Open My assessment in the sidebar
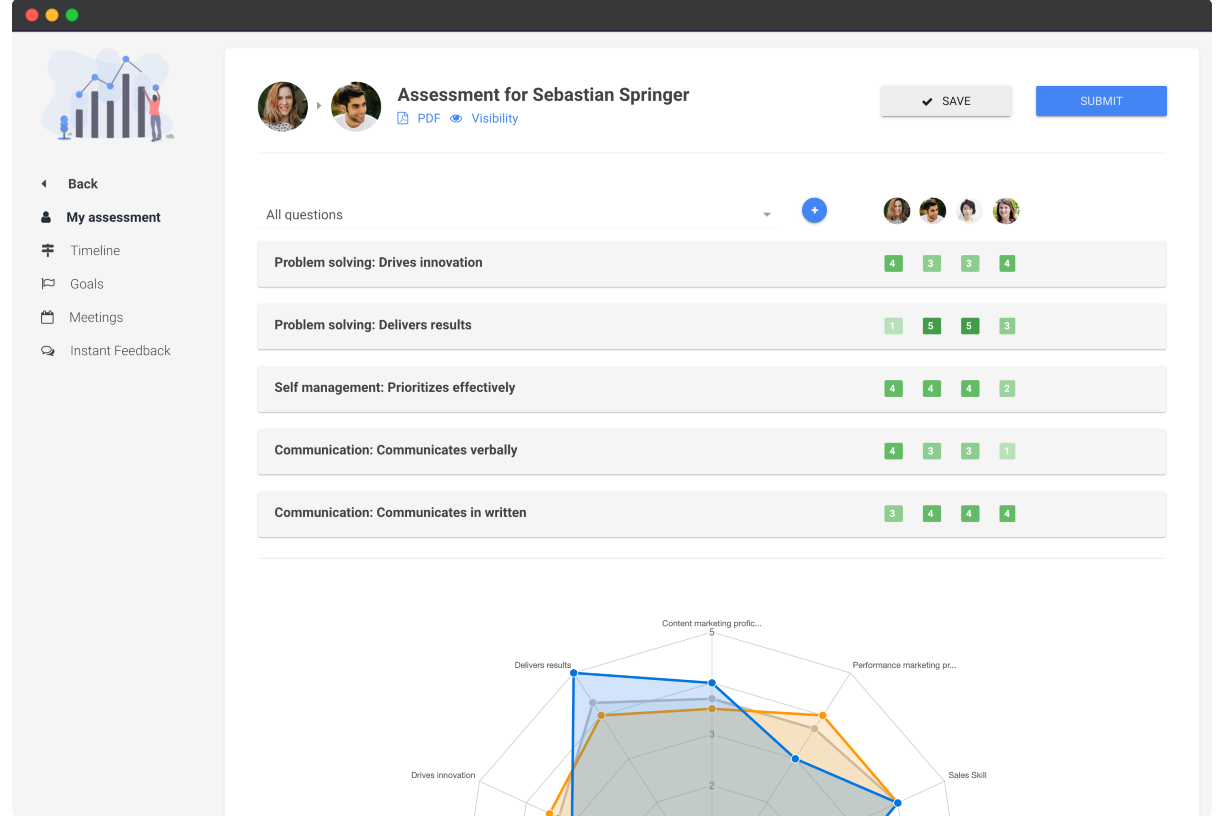This screenshot has width=1224, height=816. (113, 217)
